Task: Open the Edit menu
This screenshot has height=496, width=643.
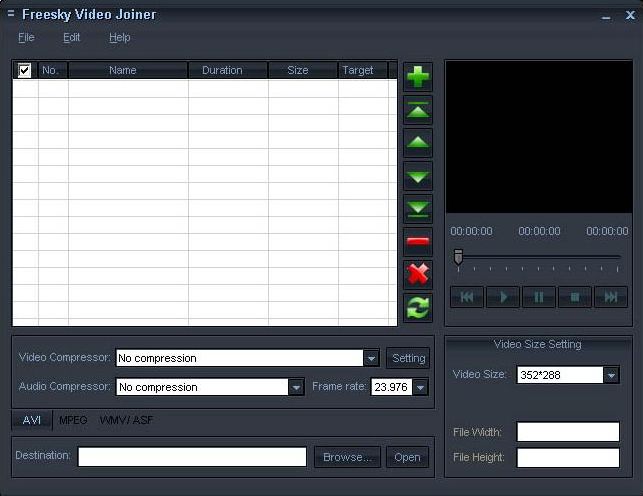Action: tap(71, 38)
